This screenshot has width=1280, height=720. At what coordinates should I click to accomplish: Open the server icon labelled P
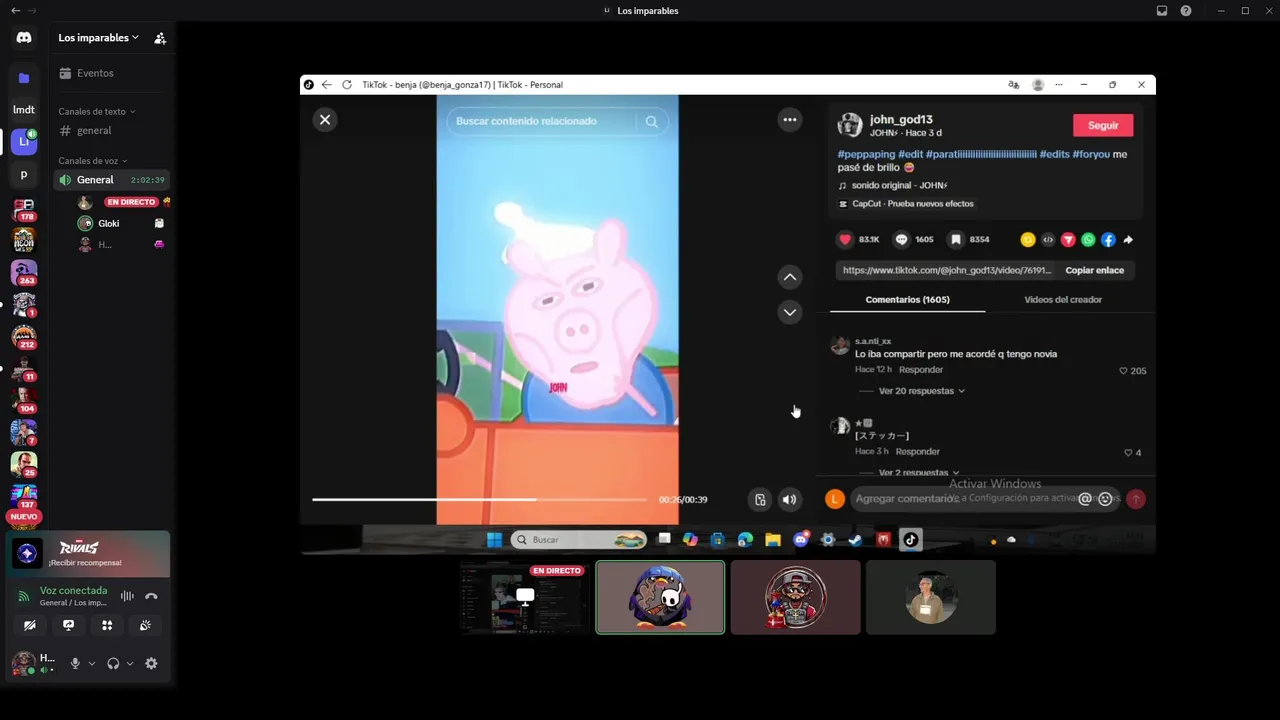(24, 175)
